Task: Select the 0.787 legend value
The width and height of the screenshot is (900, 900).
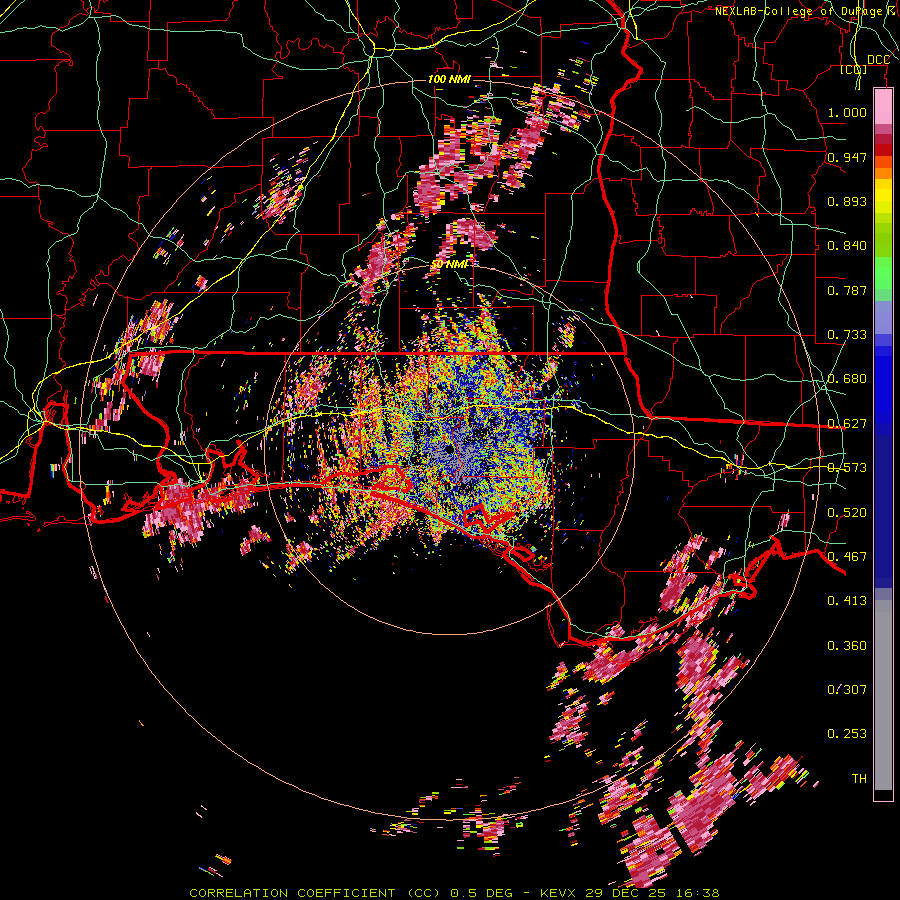Action: [x=847, y=290]
